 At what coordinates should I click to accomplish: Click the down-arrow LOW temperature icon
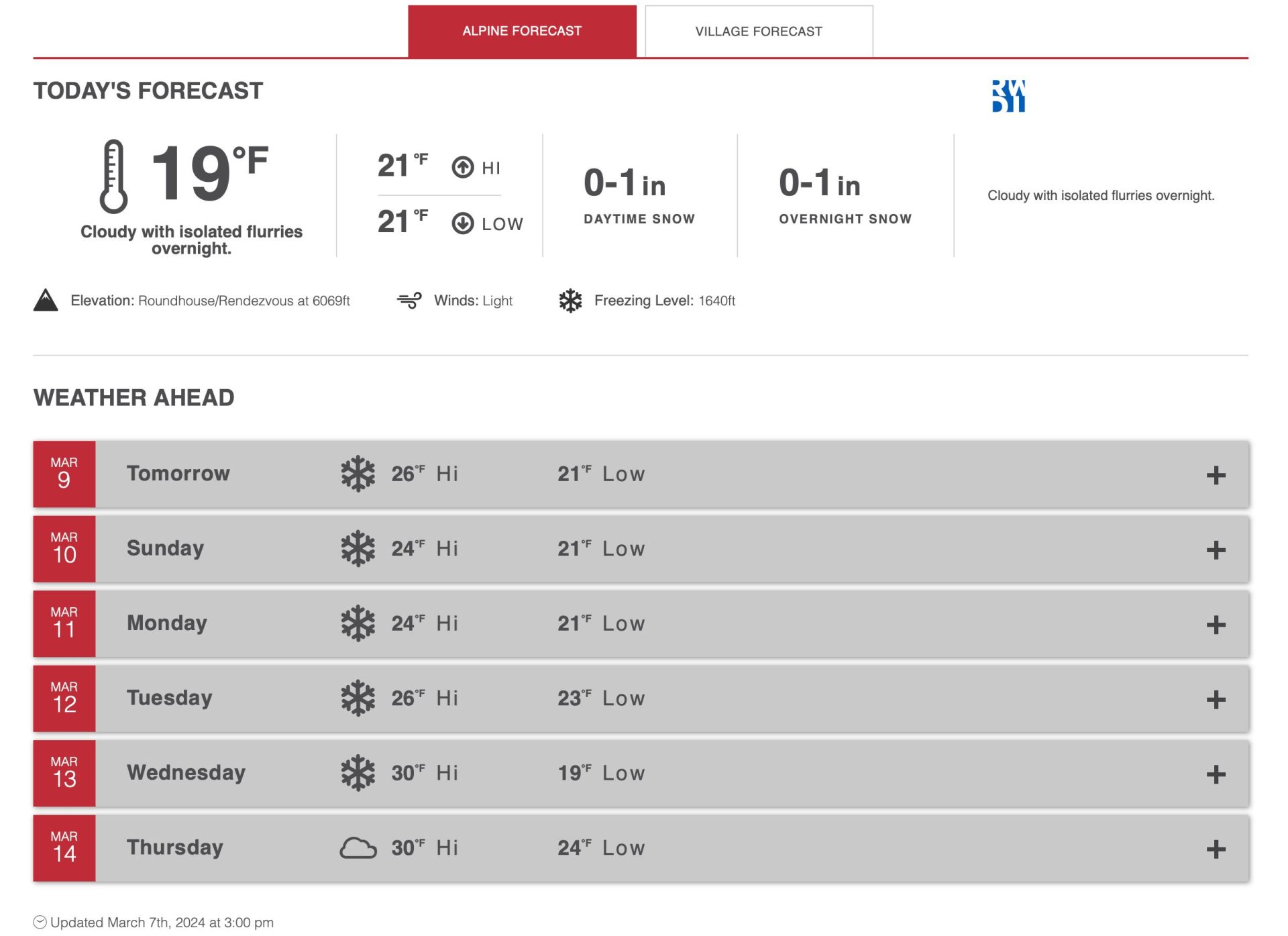tap(463, 223)
